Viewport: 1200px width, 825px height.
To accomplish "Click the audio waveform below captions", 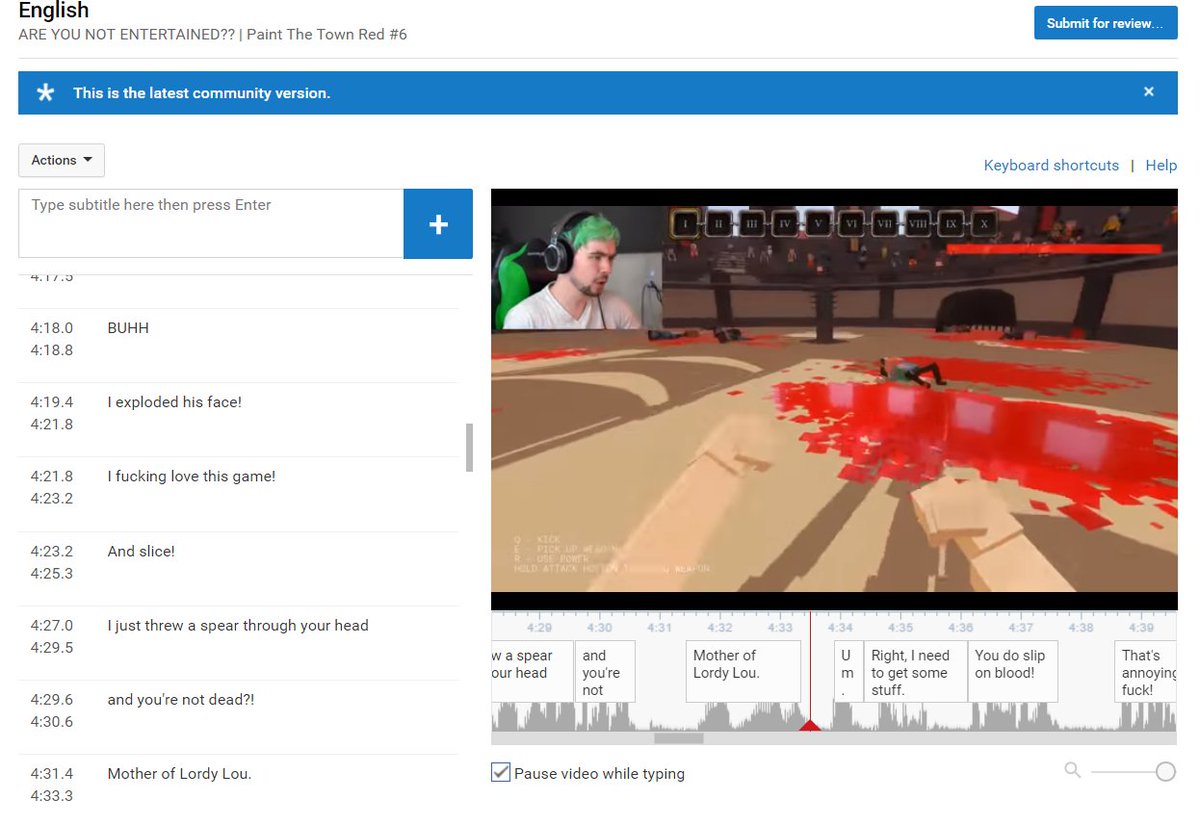I will click(834, 717).
